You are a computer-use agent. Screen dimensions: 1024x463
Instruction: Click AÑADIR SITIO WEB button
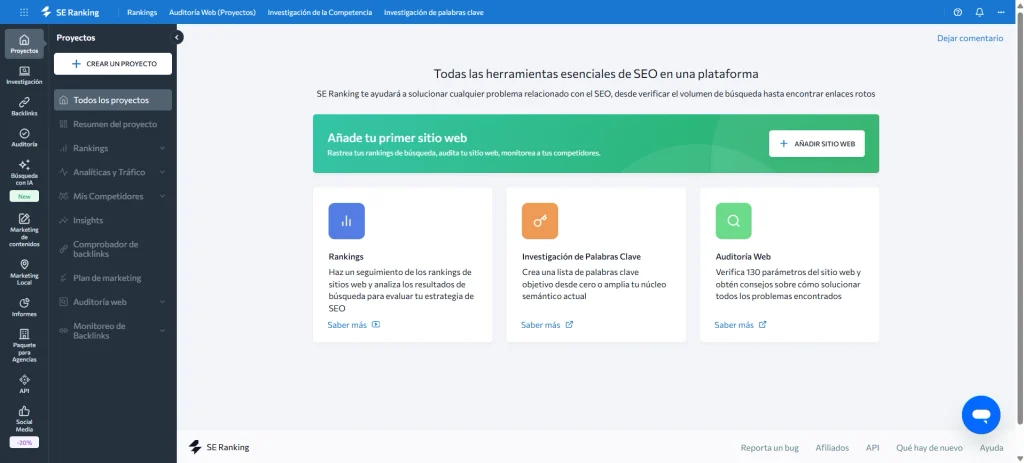coord(816,144)
